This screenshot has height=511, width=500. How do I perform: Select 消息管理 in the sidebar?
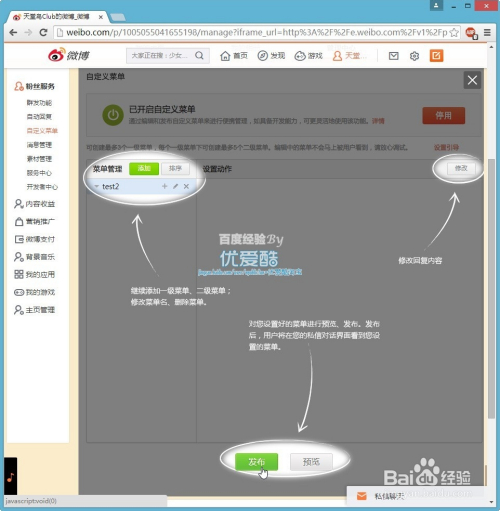[x=39, y=145]
